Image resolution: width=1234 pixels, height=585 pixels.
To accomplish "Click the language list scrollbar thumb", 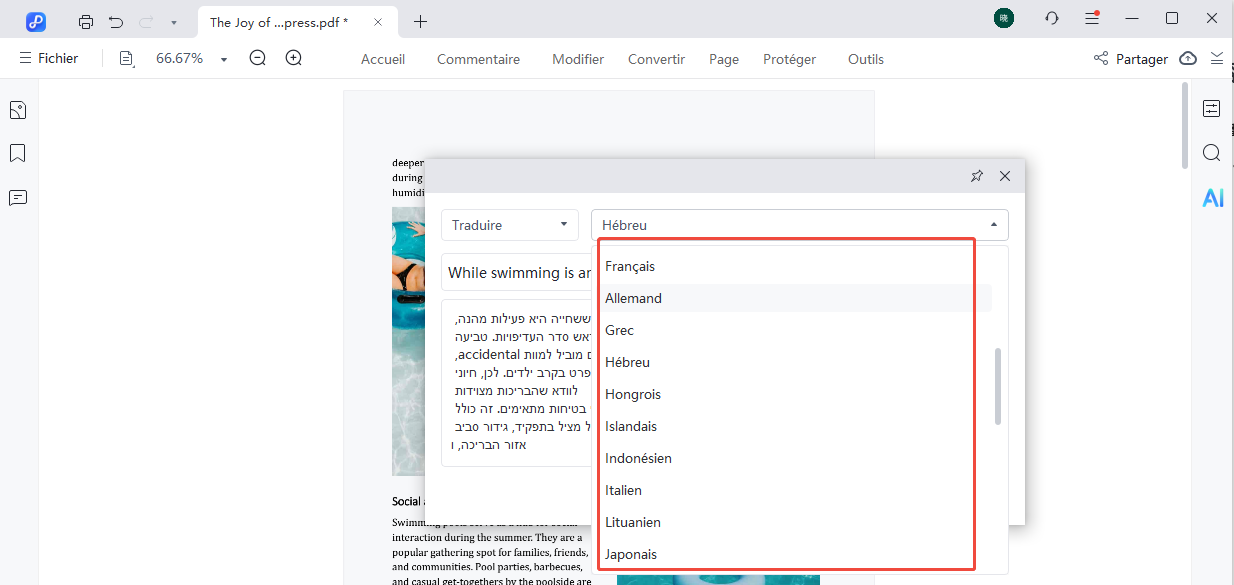I will click(x=997, y=386).
